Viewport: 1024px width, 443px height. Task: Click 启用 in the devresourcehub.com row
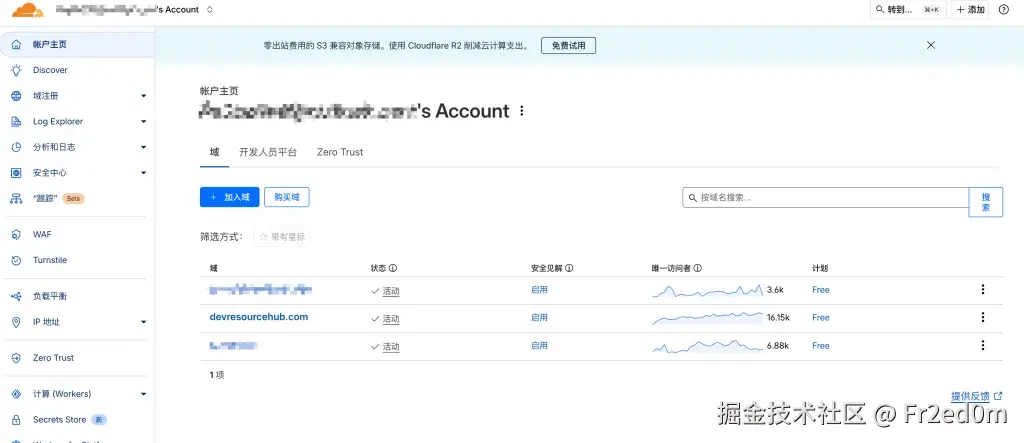(539, 318)
